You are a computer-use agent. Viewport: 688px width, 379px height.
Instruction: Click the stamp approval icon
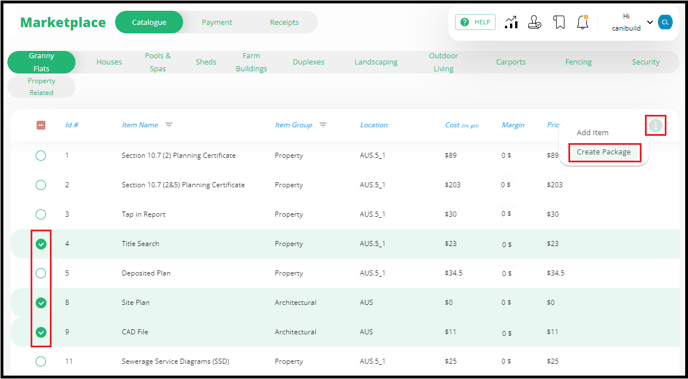pyautogui.click(x=534, y=22)
